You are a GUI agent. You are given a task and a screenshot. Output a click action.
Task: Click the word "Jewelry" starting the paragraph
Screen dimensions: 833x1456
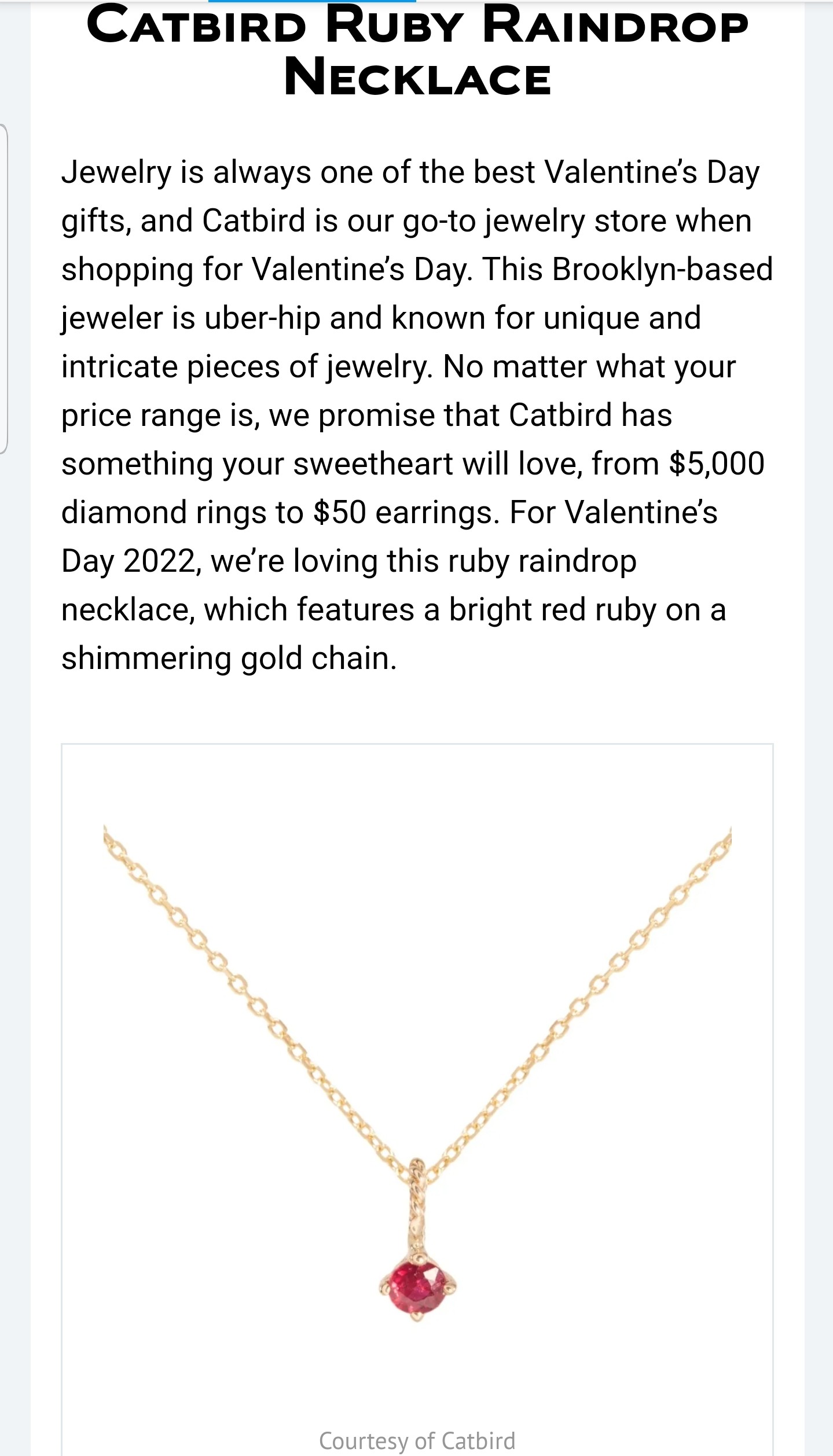point(116,172)
